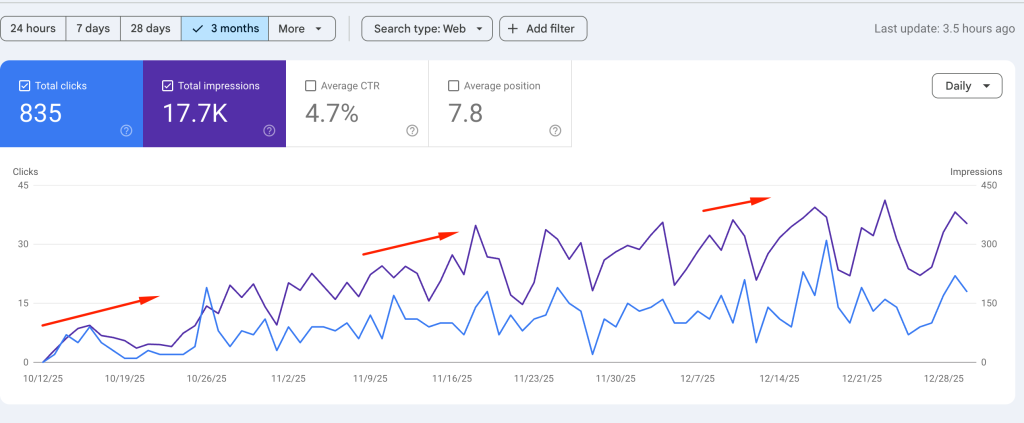Switch to the 7 days range
Viewport: 1024px width, 423px height.
92,29
